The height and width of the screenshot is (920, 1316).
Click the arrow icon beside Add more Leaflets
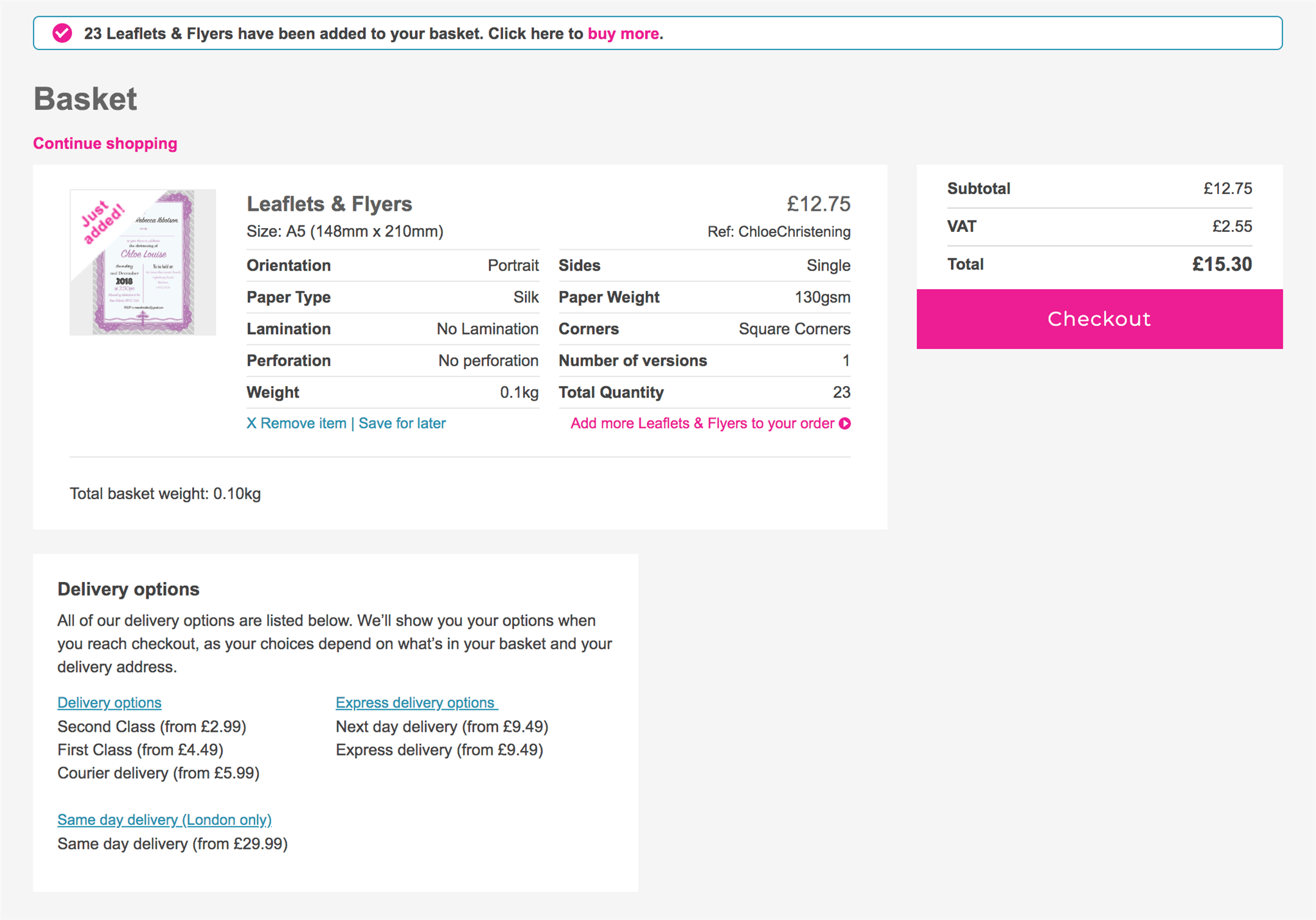click(845, 423)
